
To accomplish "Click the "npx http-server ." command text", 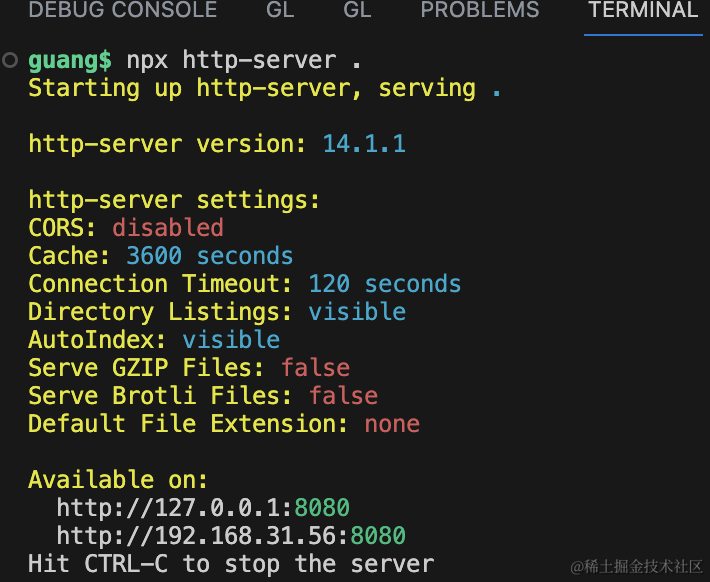I will [244, 60].
